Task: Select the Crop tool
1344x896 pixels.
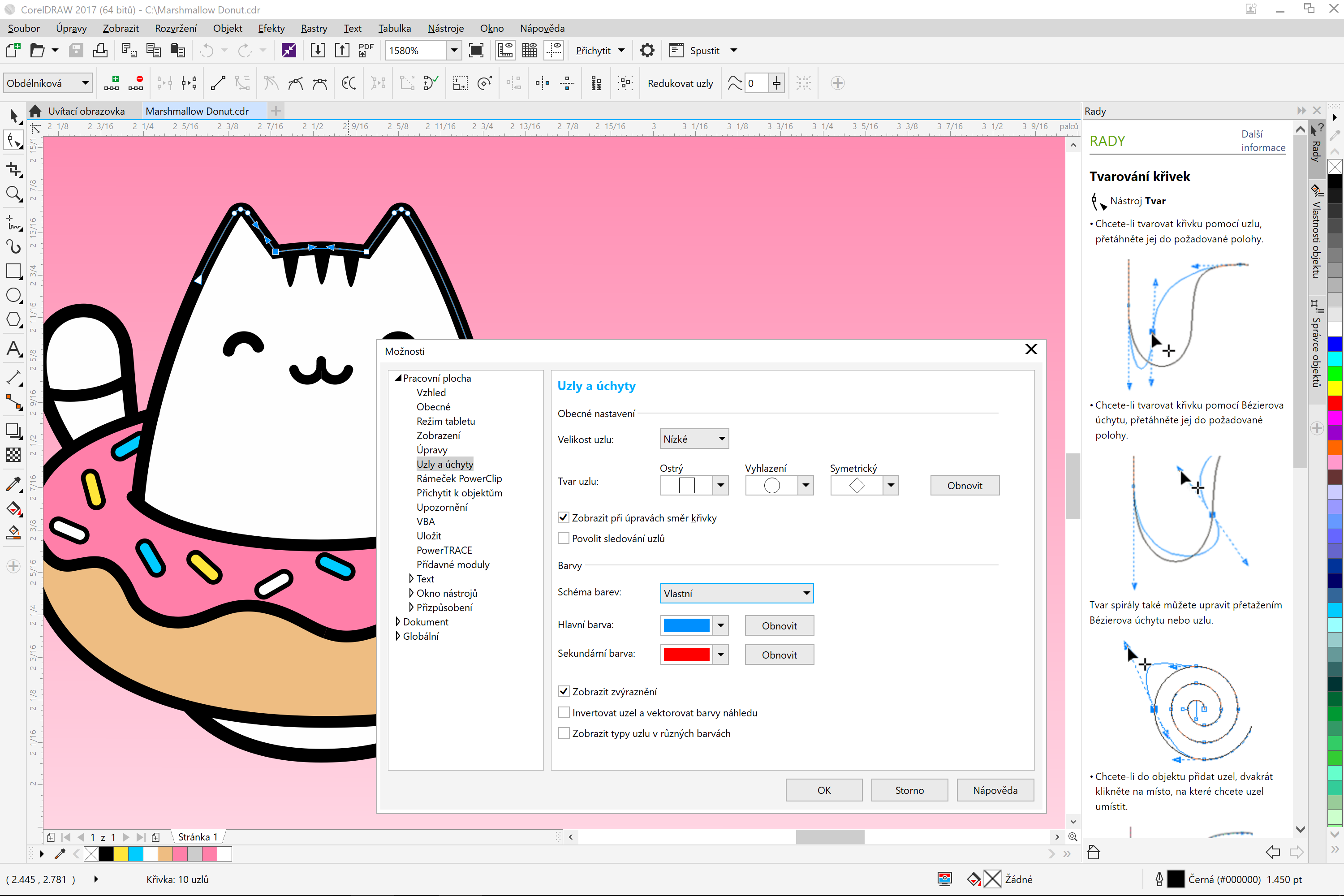Action: (x=14, y=169)
